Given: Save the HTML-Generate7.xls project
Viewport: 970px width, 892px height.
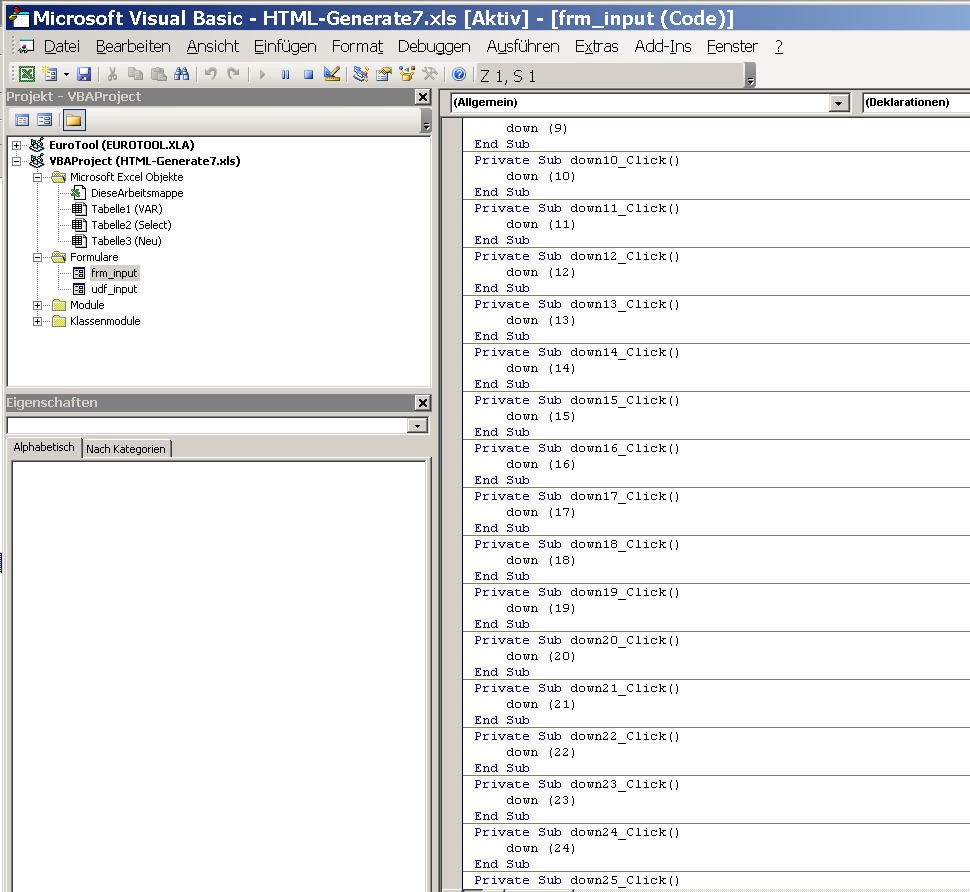Looking at the screenshot, I should coord(84,75).
